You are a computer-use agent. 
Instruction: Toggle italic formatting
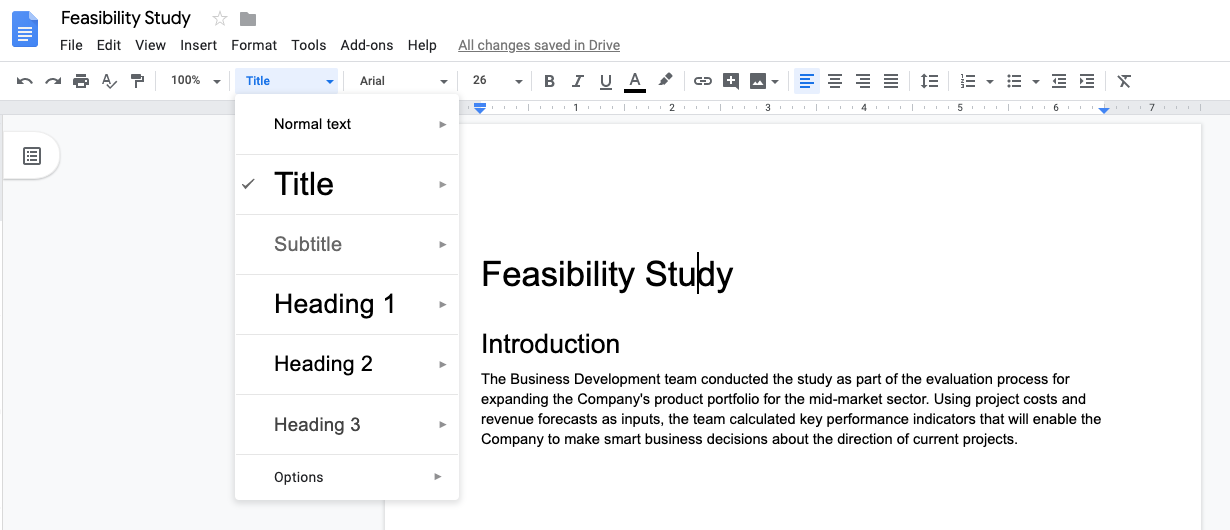point(577,81)
